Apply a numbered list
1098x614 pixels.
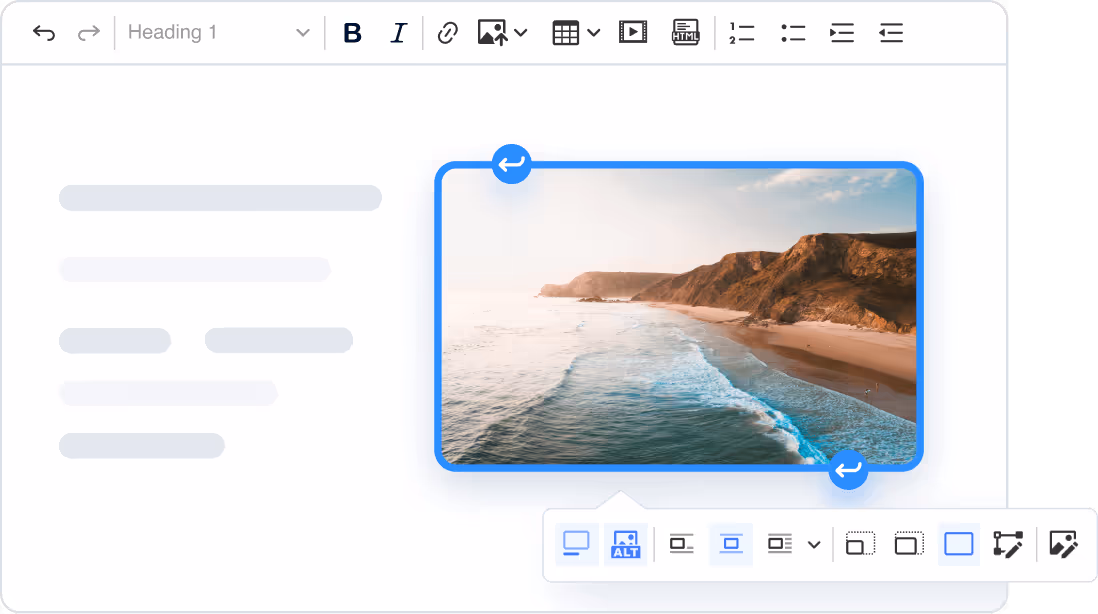(741, 33)
